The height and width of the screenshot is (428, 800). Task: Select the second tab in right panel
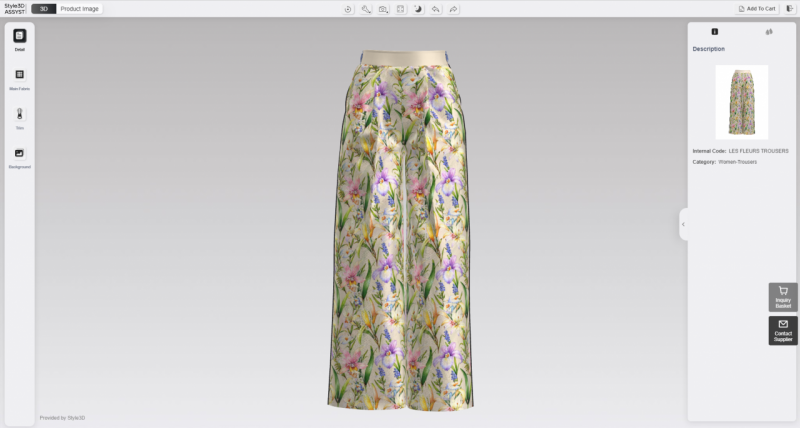[x=769, y=32]
